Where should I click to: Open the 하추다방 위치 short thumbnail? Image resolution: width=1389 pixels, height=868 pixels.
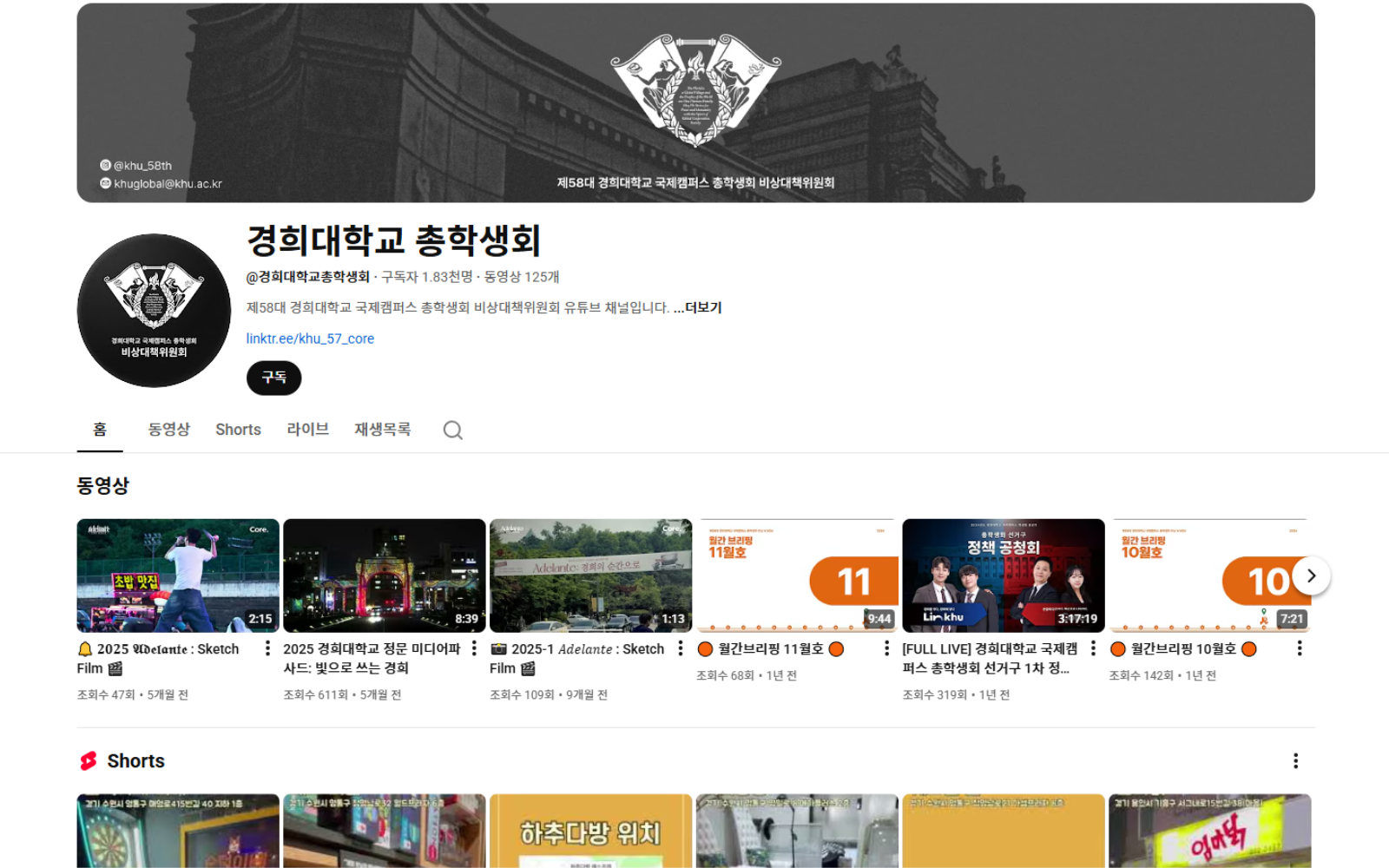[590, 831]
